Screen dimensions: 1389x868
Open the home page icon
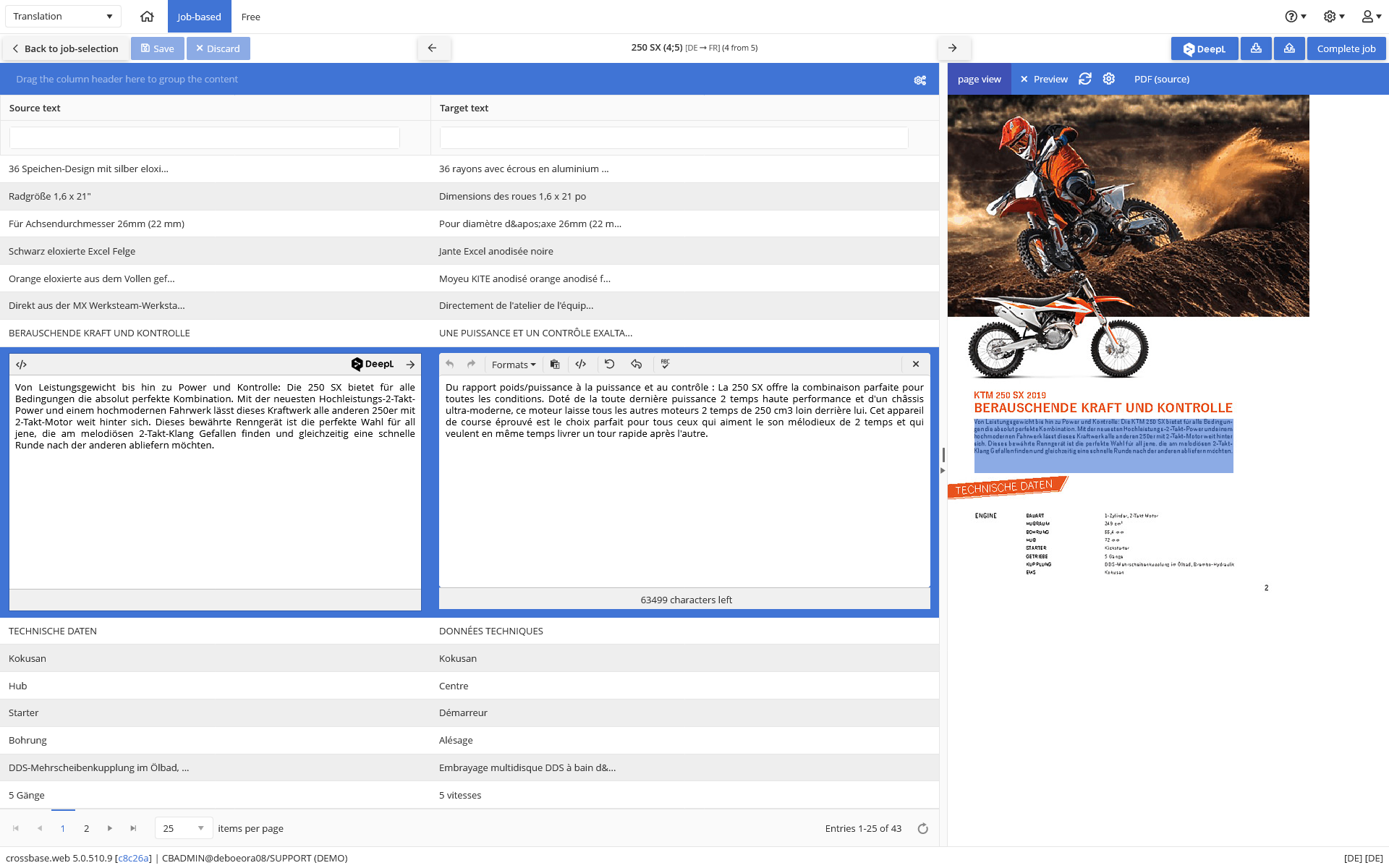[x=147, y=16]
